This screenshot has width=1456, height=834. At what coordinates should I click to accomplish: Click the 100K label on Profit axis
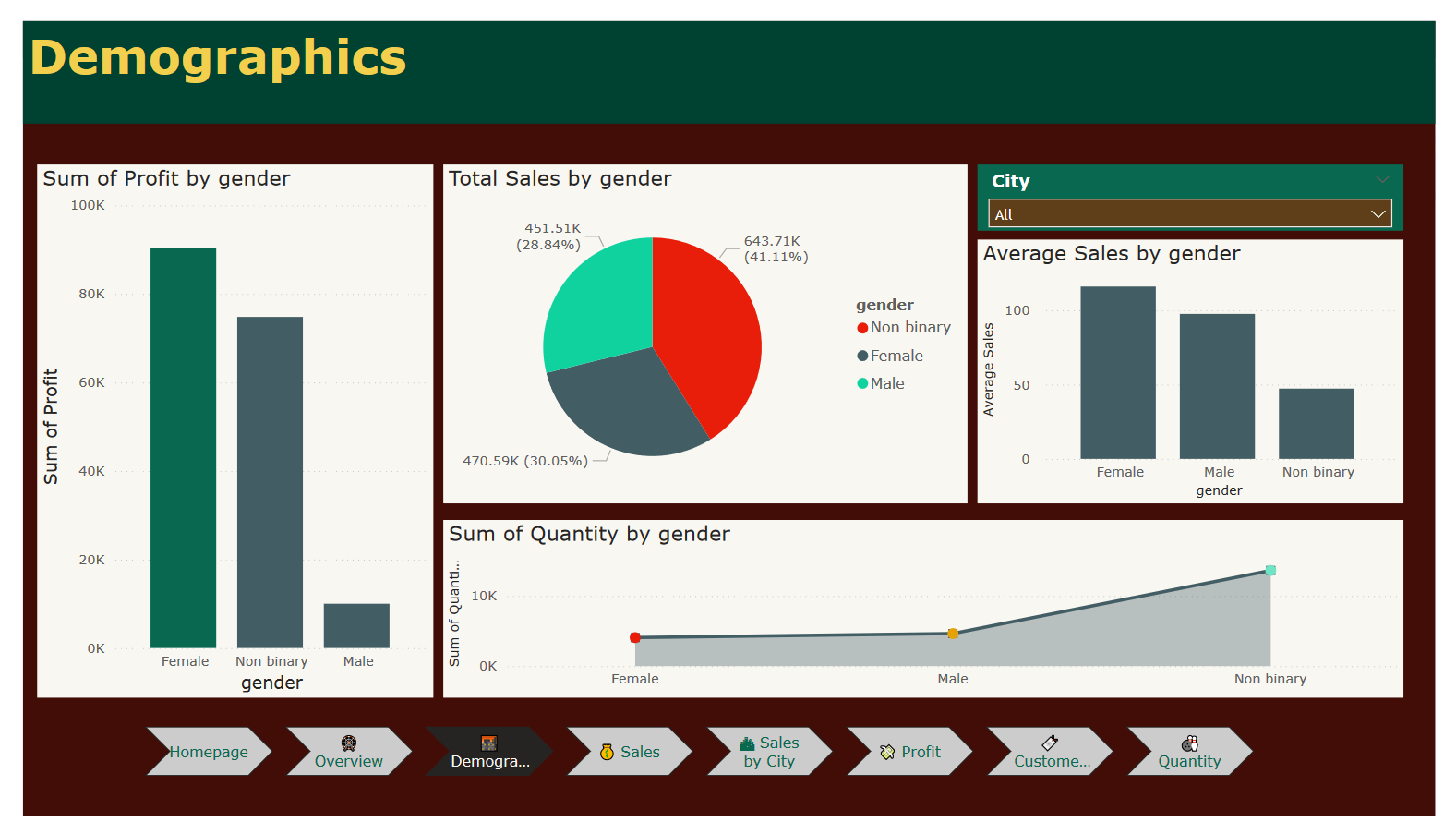coord(88,205)
